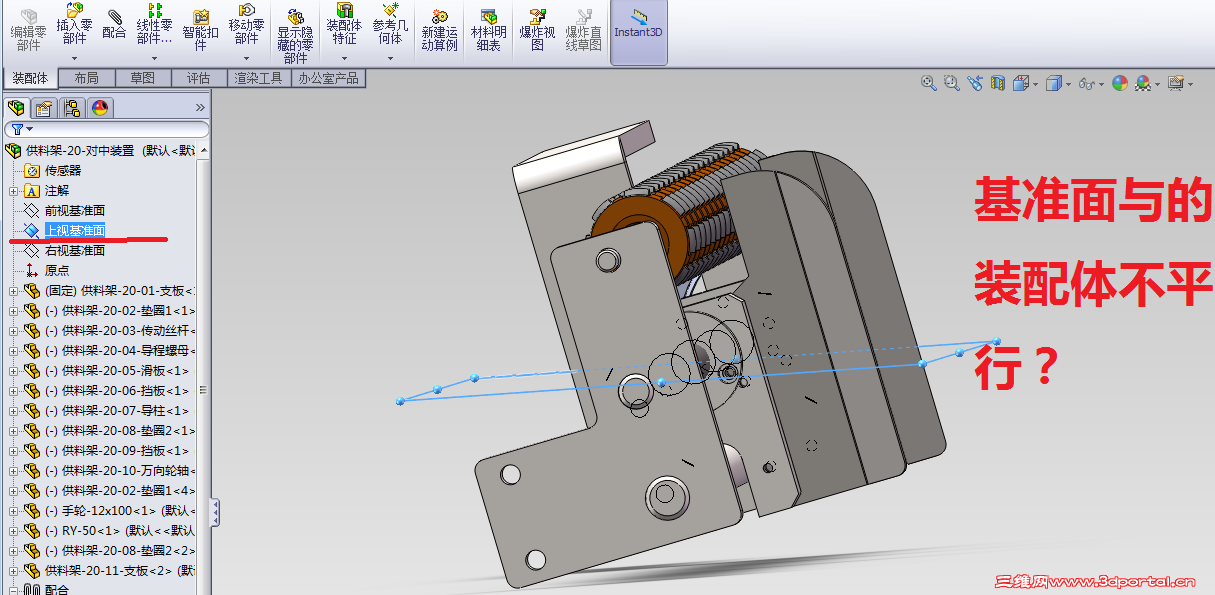Click the View Orientation cube icon
Image resolution: width=1215 pixels, height=595 pixels.
[1020, 84]
